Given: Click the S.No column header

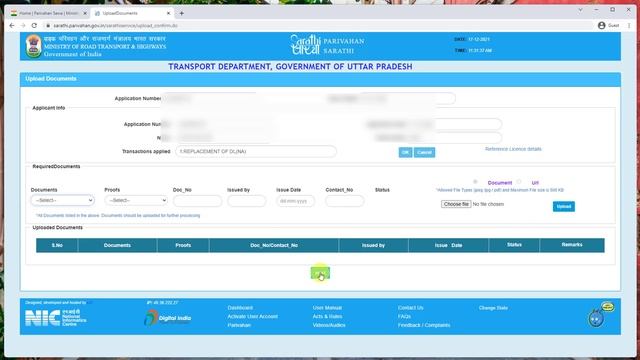Looking at the screenshot, I should (57, 245).
